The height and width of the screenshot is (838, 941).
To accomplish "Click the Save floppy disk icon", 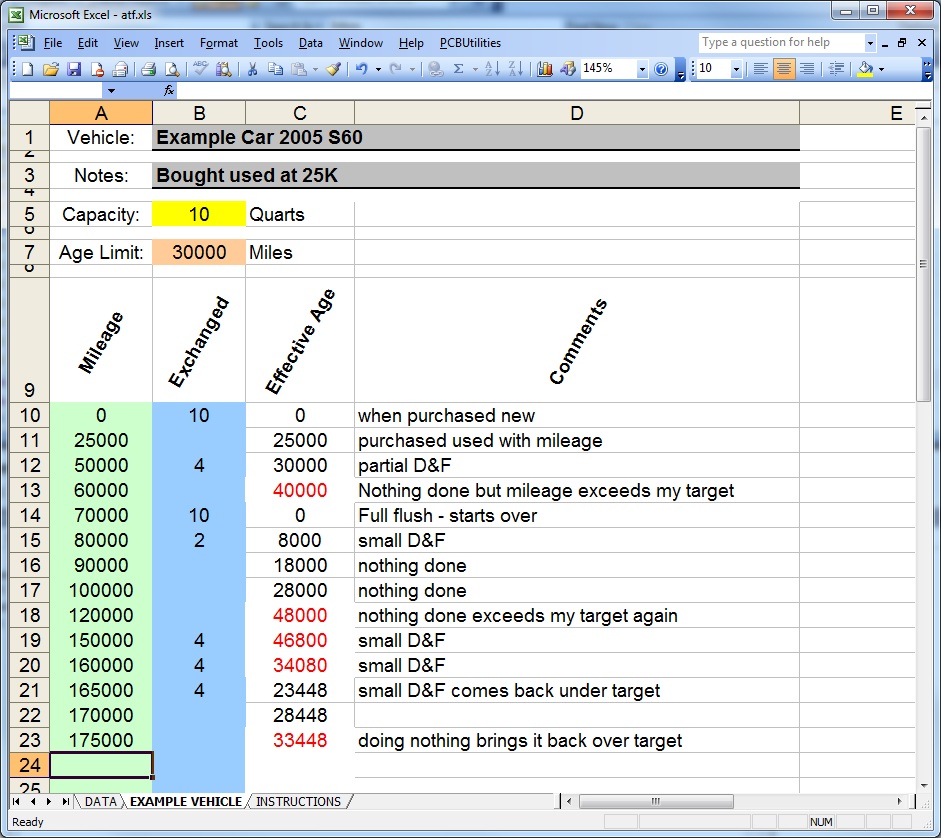I will pos(73,69).
